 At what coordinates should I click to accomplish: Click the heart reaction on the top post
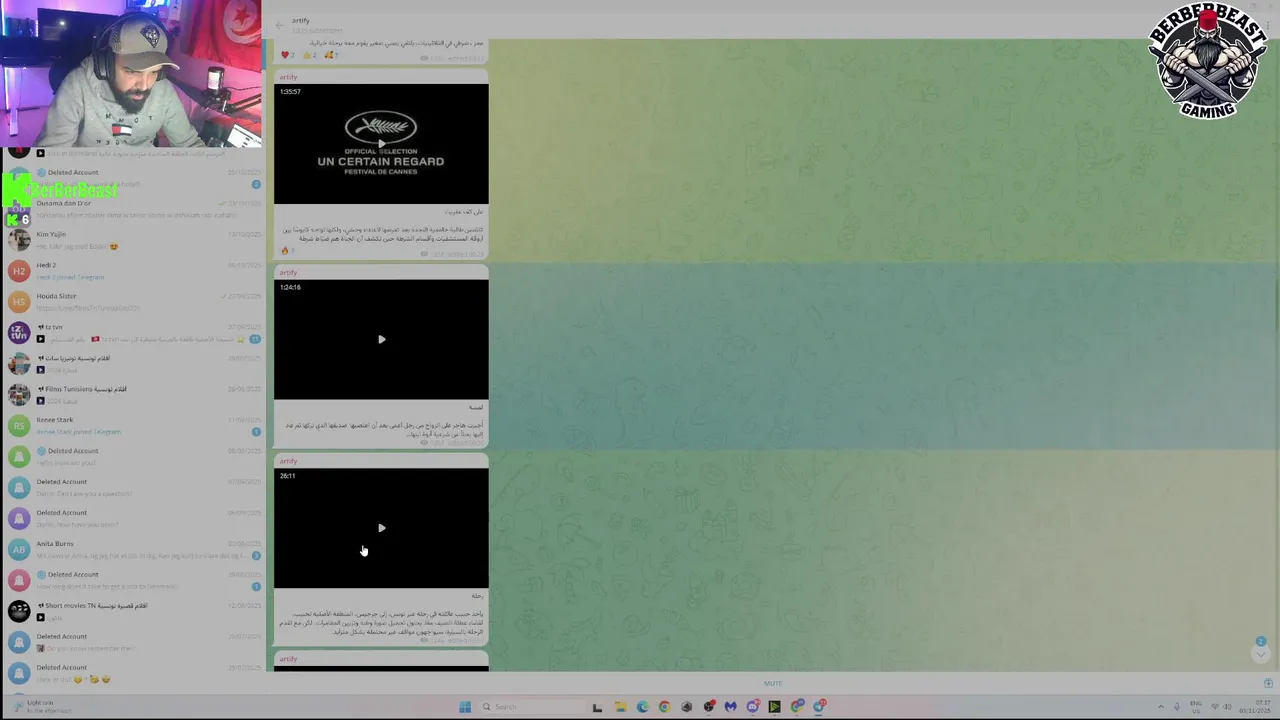point(287,55)
